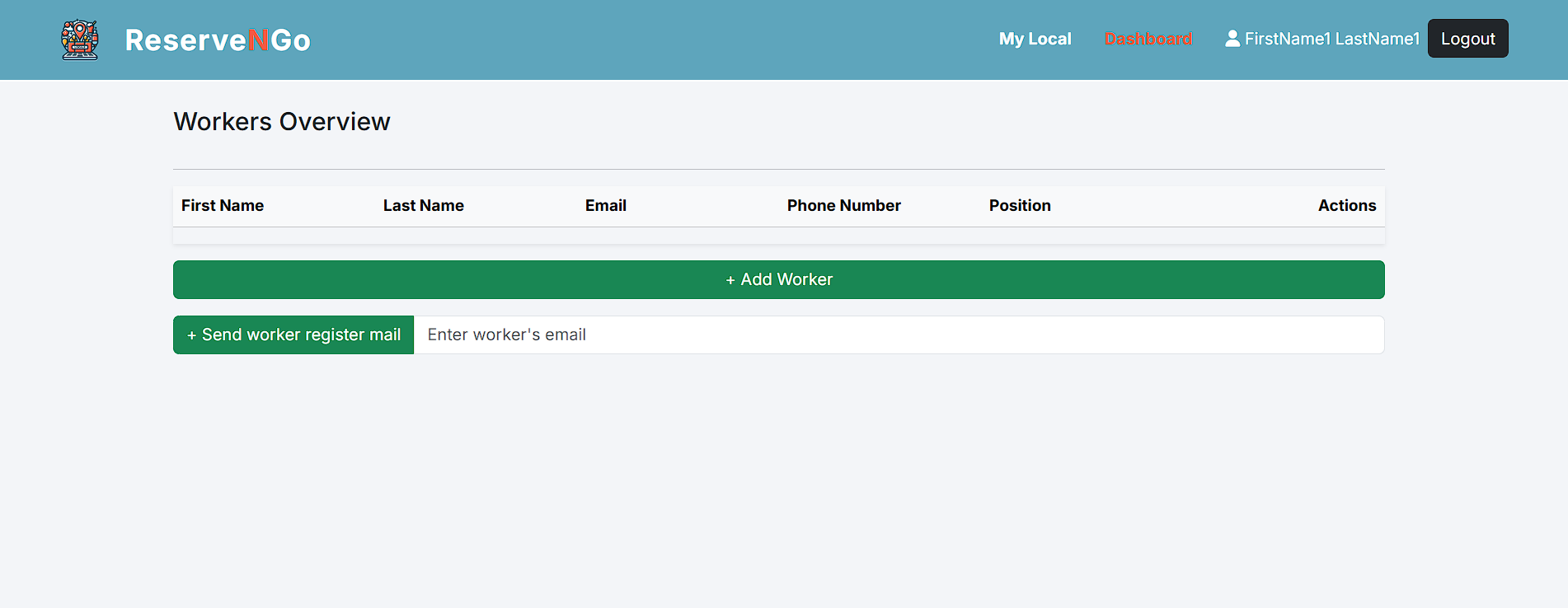
Task: Click the Last Name column header
Action: pos(423,206)
